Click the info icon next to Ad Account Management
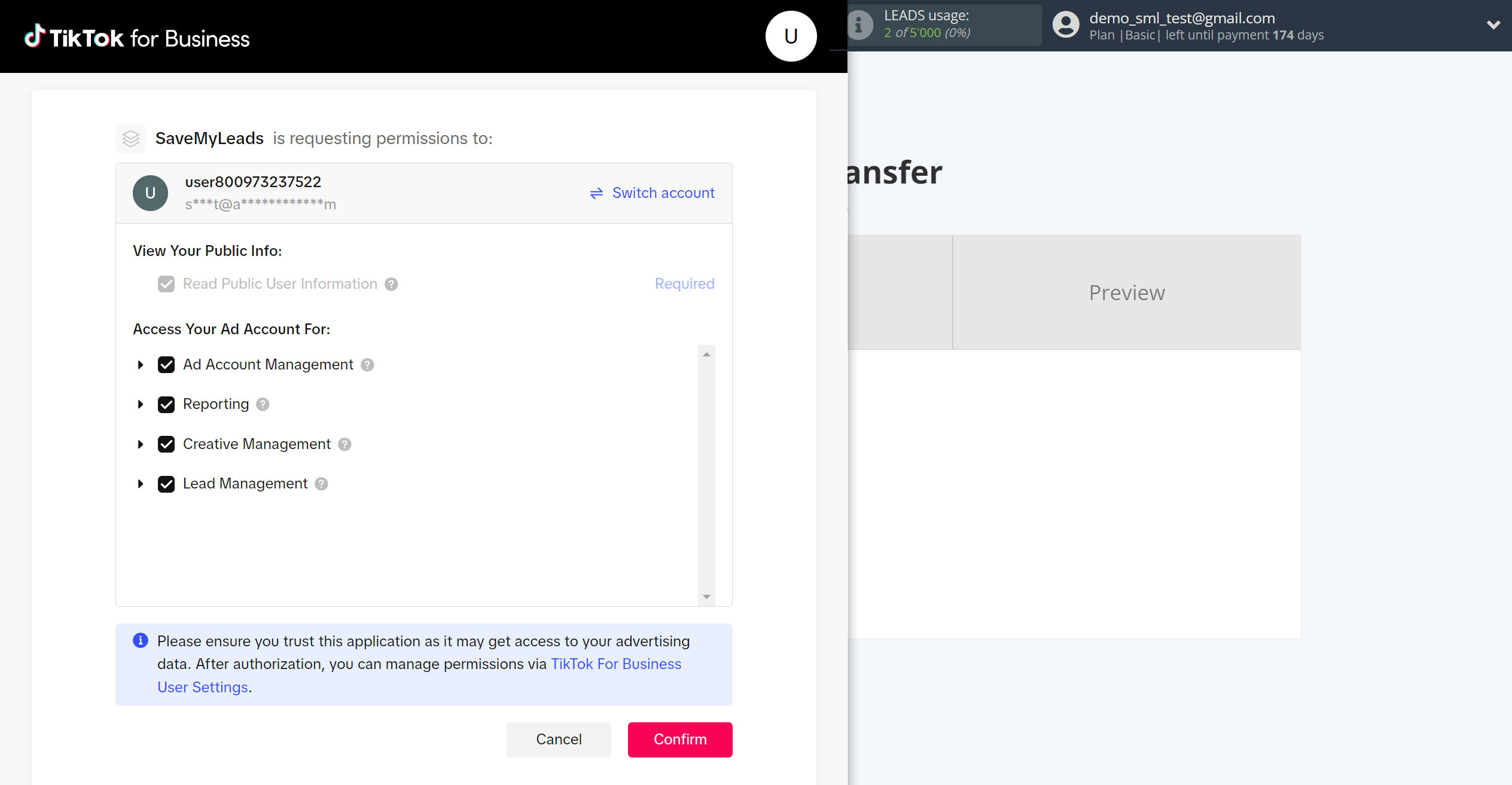The image size is (1512, 785). (x=368, y=364)
